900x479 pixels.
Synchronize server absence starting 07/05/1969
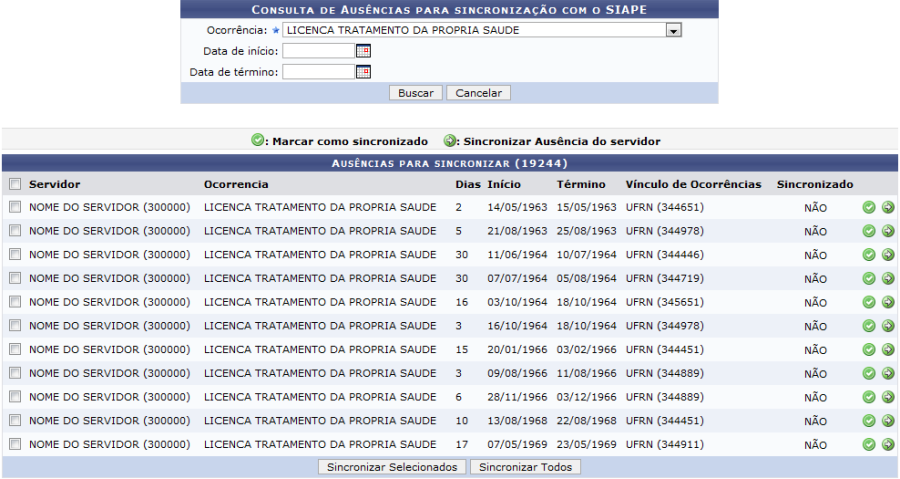click(888, 444)
